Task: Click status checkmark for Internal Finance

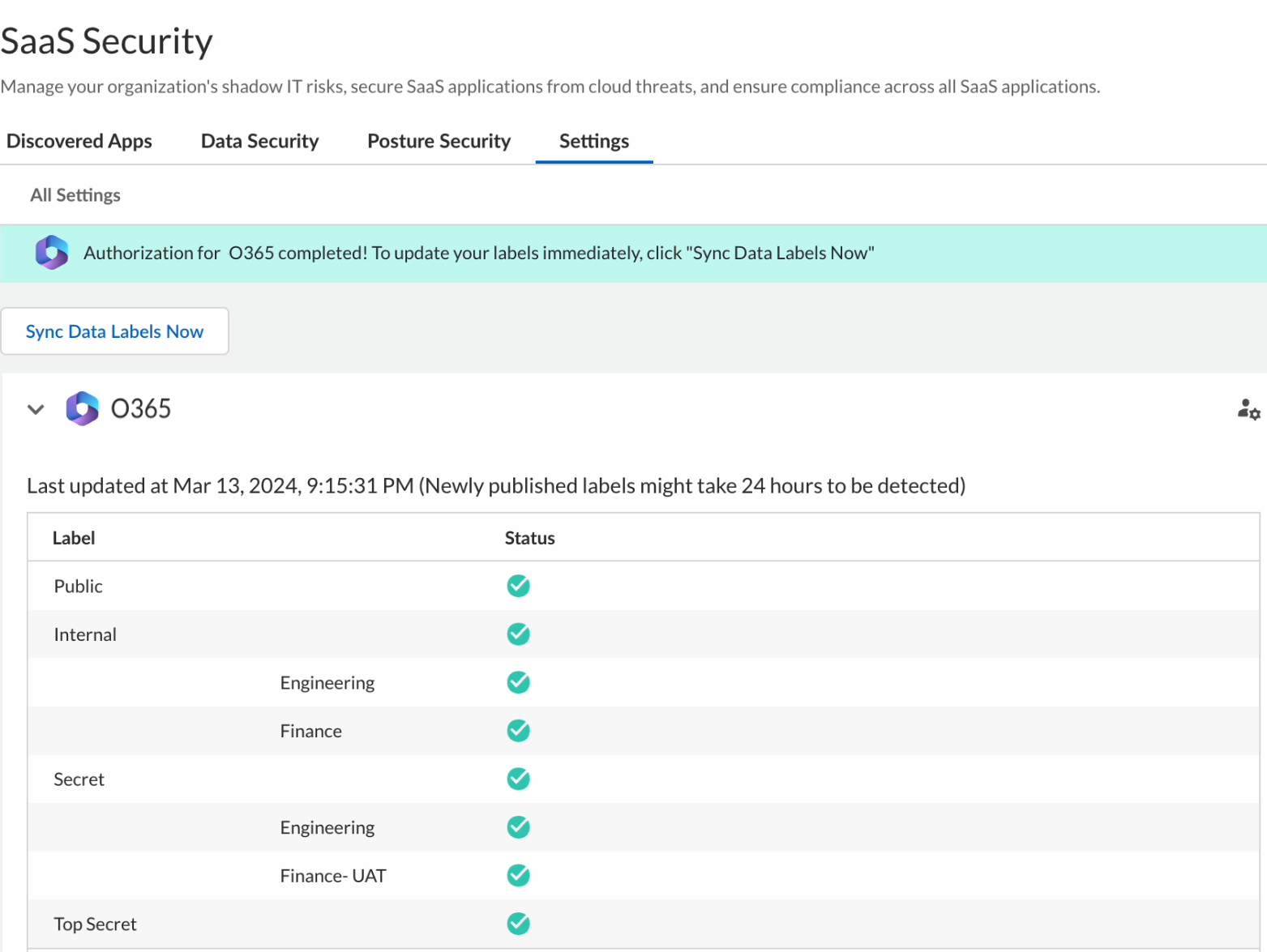Action: (518, 731)
